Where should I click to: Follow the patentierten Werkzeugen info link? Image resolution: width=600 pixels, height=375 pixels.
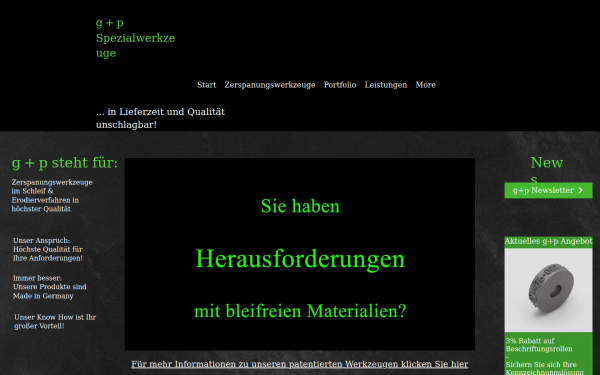tap(300, 364)
